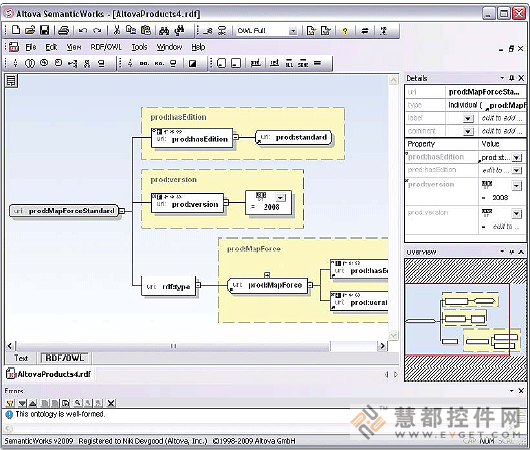
Task: Open dropdown beside prod:version value 2008 in Details
Action: coord(516,185)
